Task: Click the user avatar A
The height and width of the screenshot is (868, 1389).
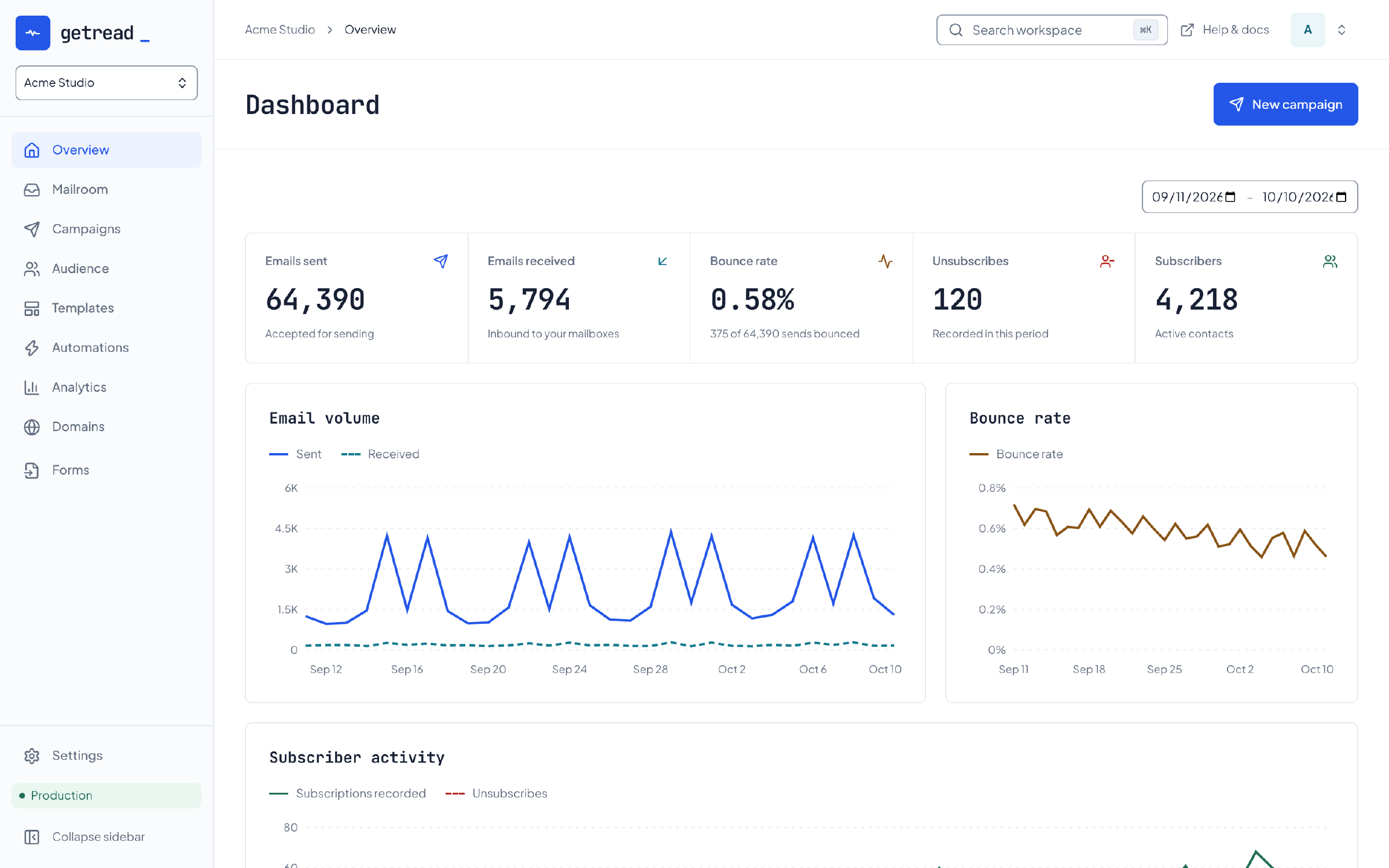Action: tap(1307, 30)
